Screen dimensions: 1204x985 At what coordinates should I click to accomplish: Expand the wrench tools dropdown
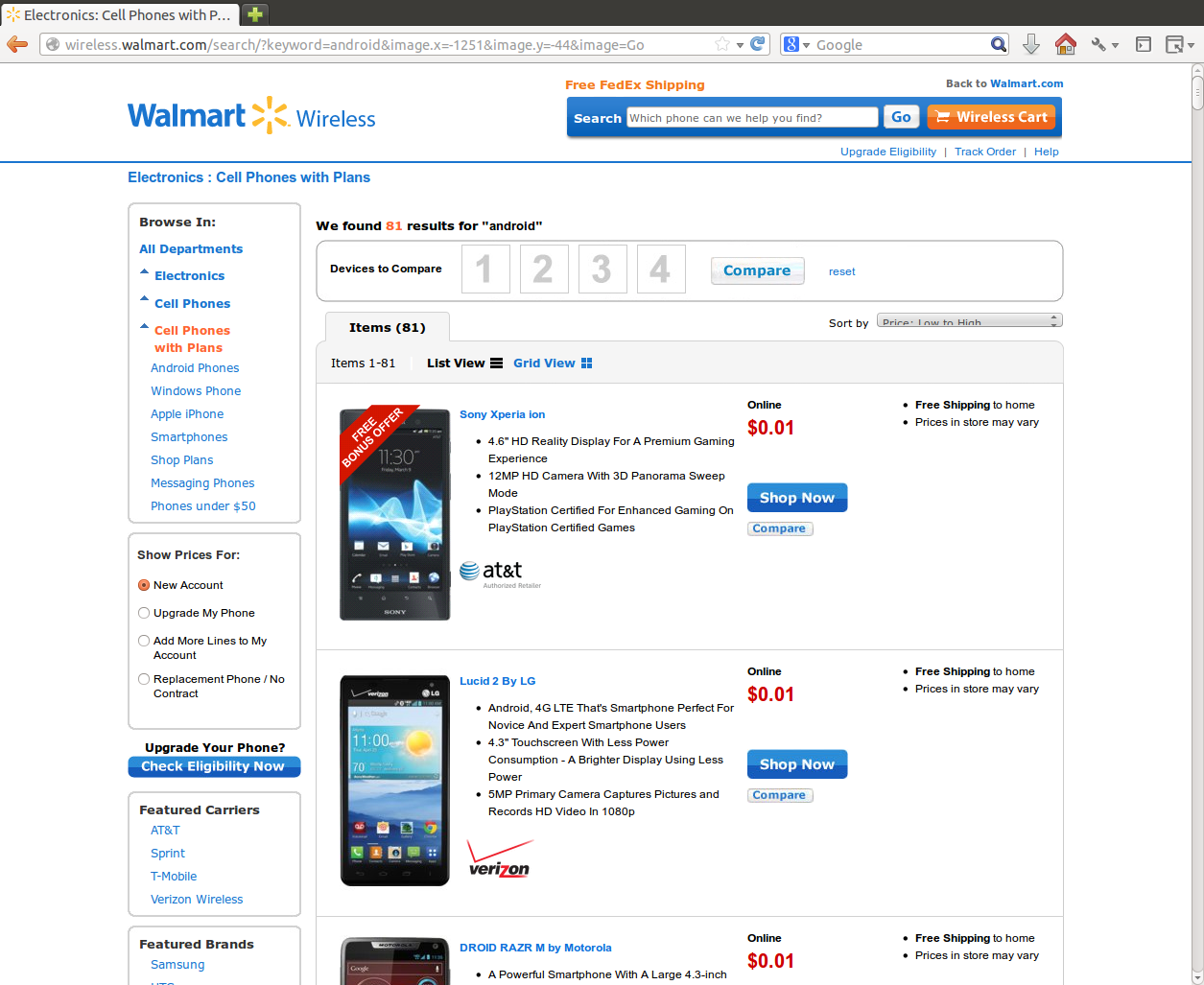pos(1104,44)
